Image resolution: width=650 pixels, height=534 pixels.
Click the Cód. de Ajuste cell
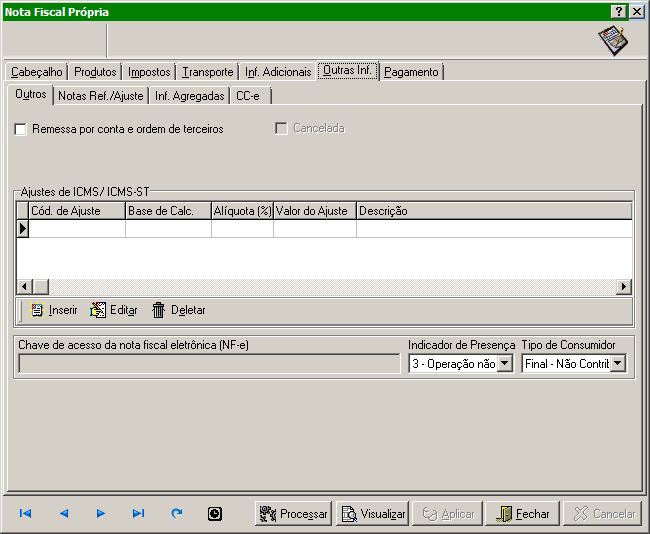(77, 229)
